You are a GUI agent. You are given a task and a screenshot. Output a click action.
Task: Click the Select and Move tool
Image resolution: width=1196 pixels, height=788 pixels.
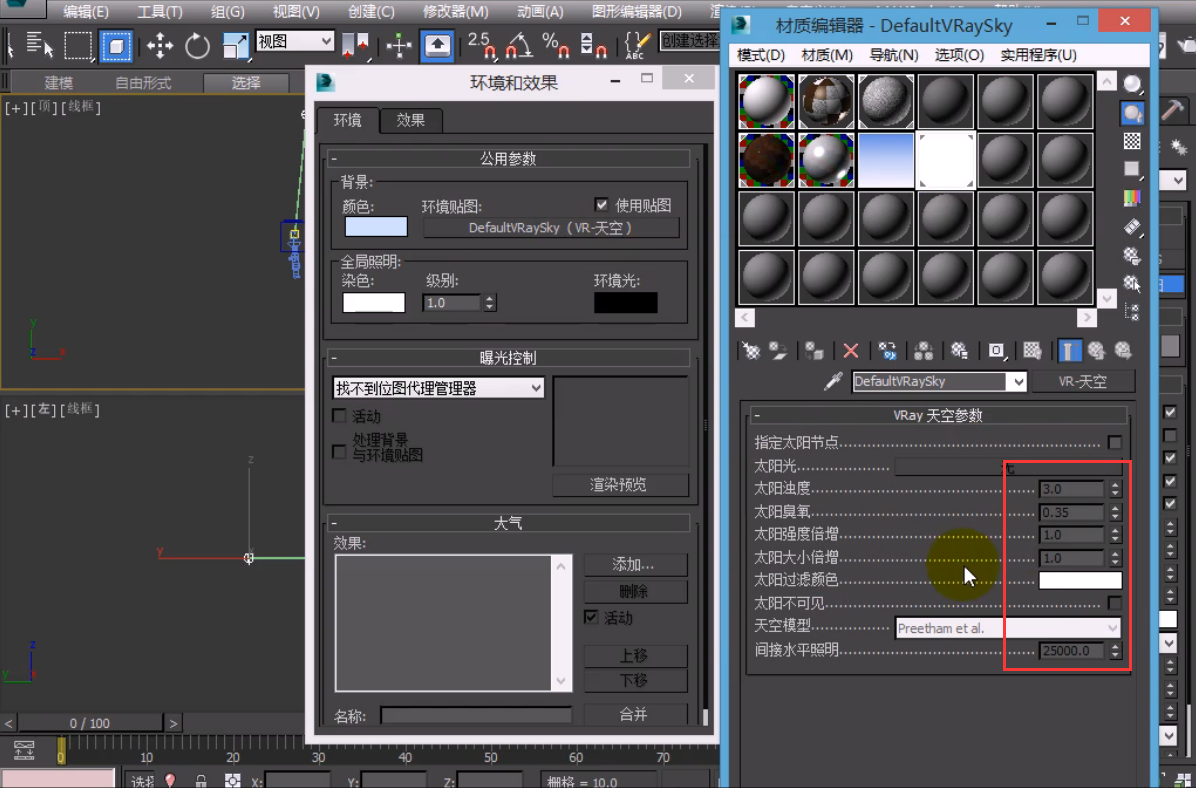160,45
